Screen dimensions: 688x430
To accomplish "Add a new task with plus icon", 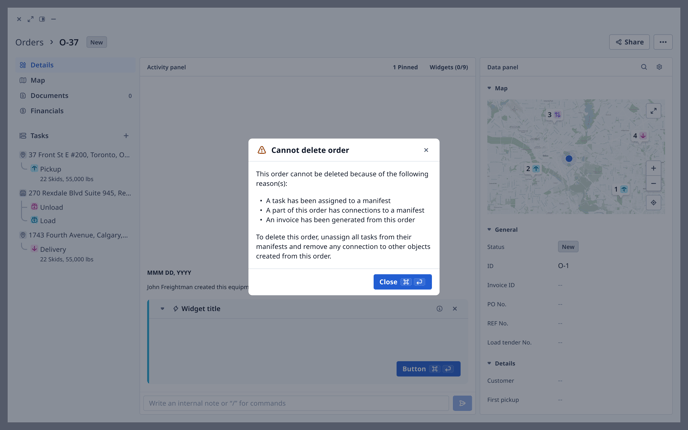I will point(126,136).
